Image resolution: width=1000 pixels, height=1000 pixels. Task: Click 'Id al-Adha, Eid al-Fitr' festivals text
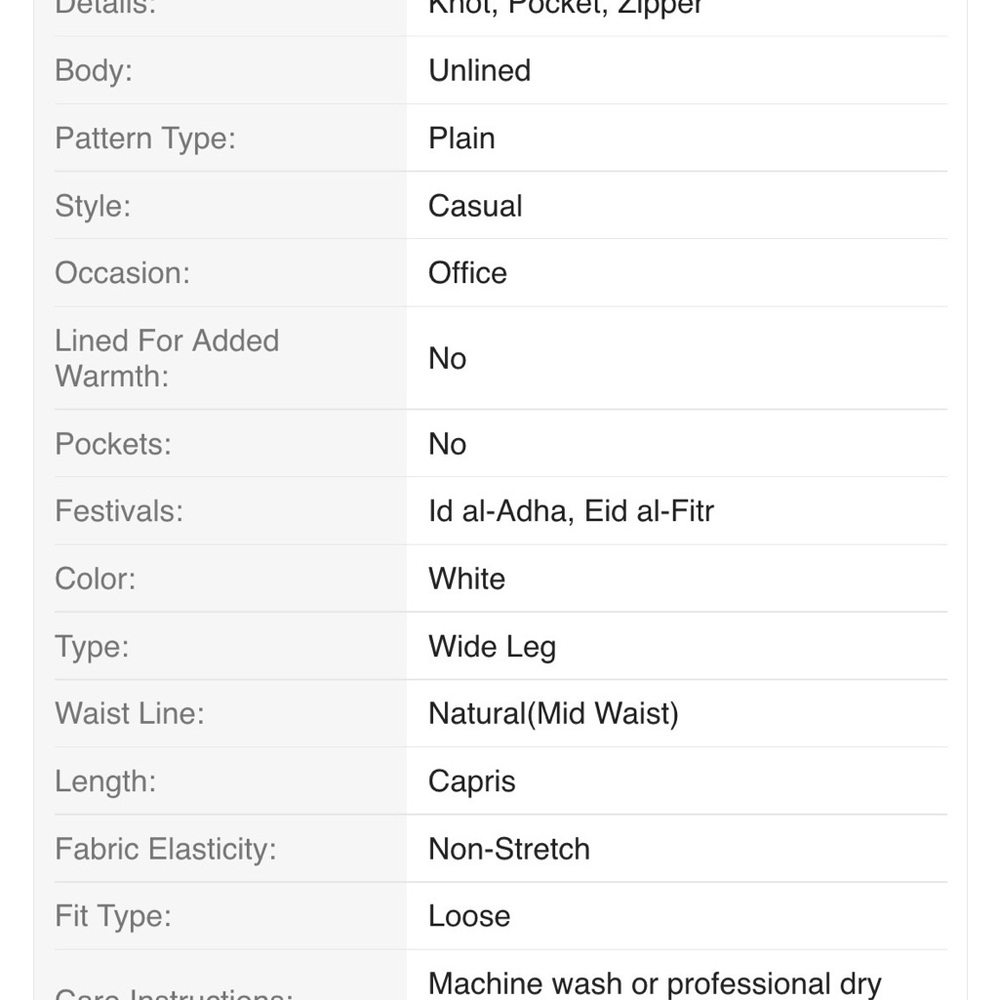coord(571,511)
